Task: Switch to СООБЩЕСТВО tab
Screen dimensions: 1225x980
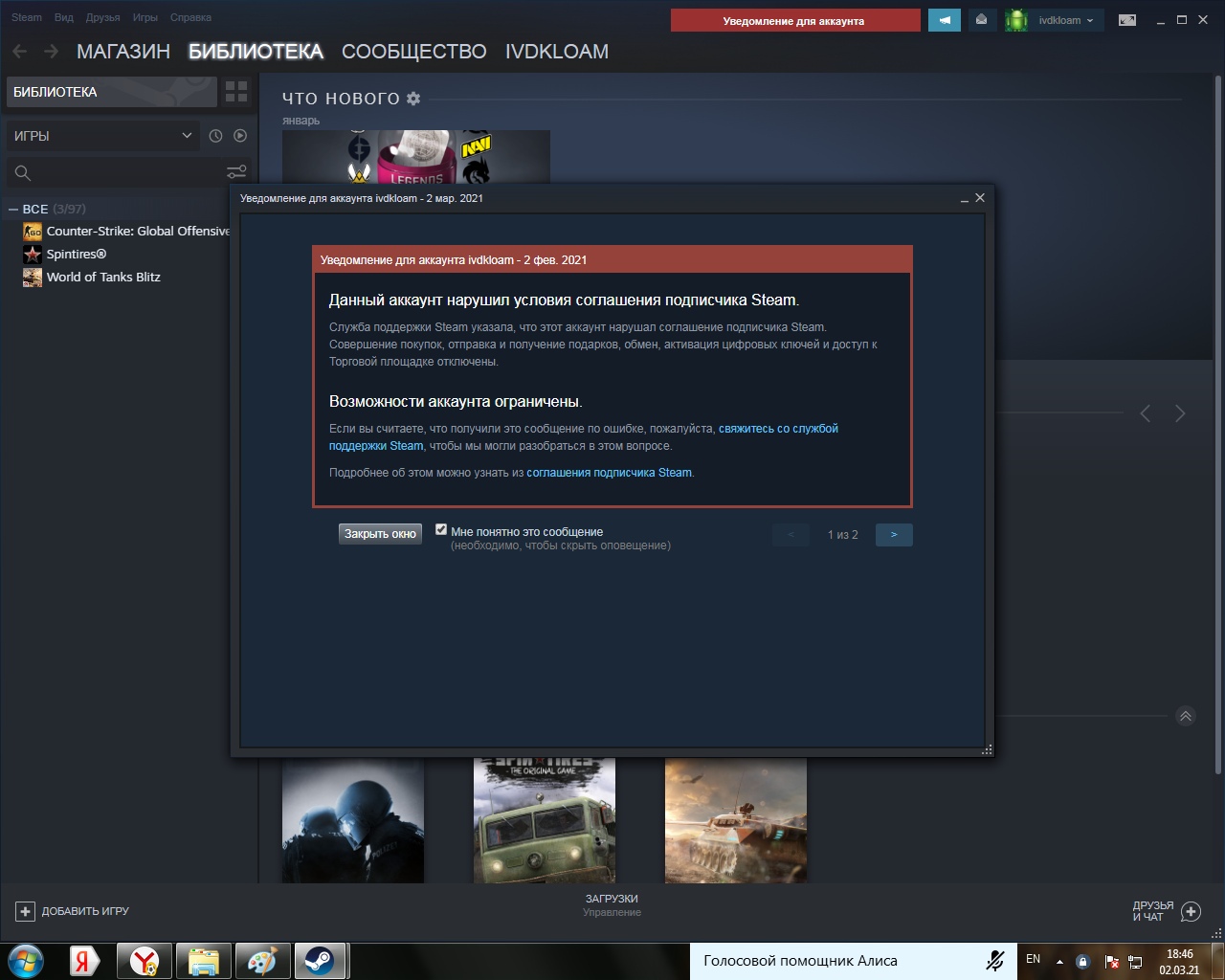Action: [414, 52]
